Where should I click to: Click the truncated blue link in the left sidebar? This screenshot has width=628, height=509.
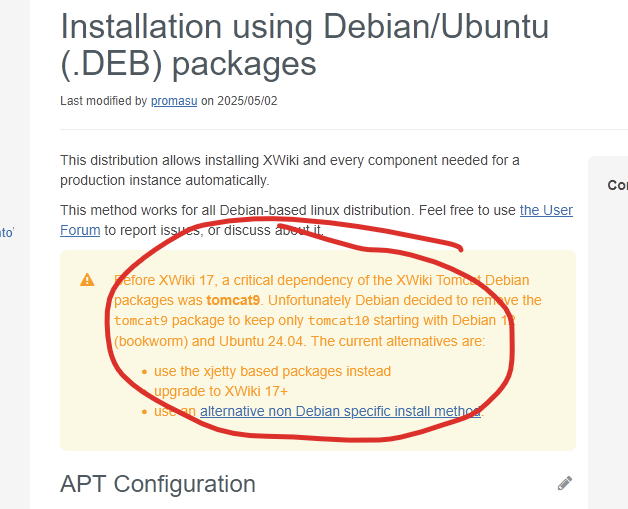pos(7,232)
